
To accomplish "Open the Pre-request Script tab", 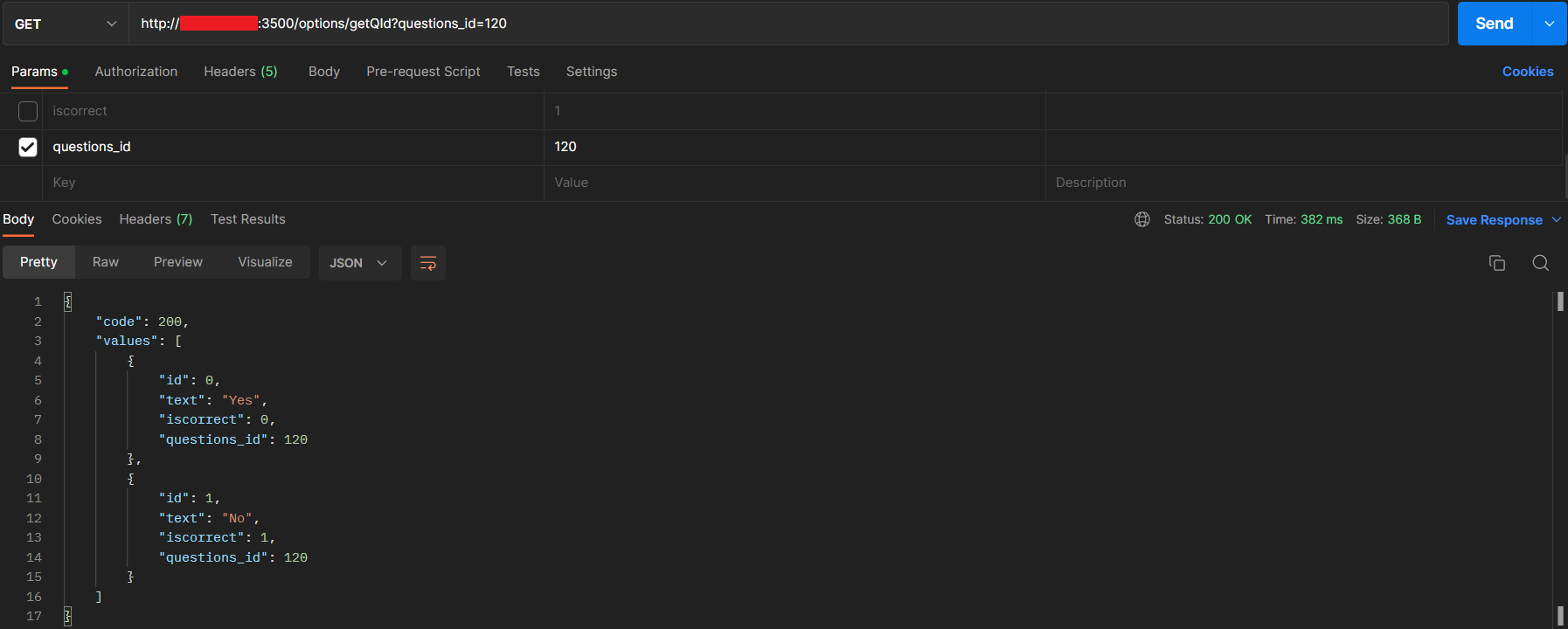I will pyautogui.click(x=423, y=72).
